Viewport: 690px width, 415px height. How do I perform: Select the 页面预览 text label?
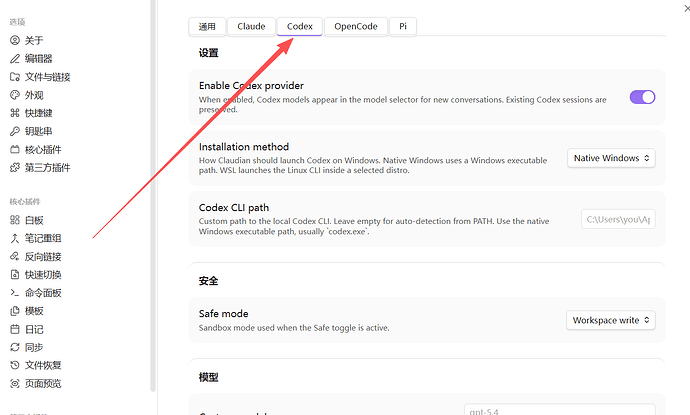point(43,384)
